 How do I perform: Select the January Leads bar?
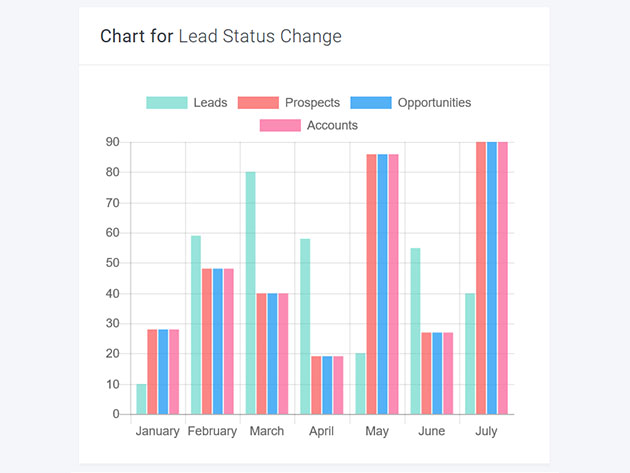tap(141, 399)
